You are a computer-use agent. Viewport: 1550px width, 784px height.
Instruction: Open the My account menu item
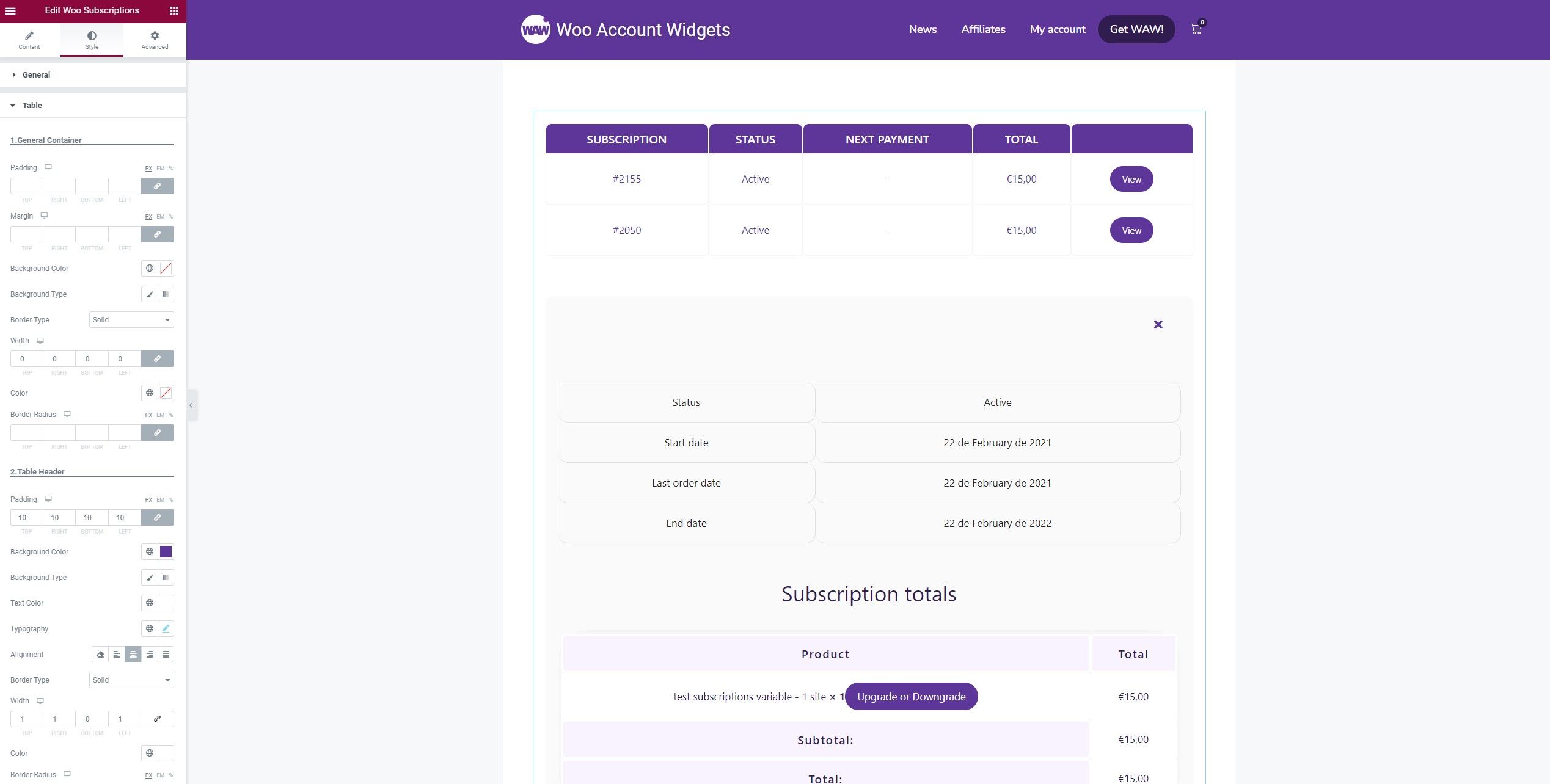click(1058, 29)
